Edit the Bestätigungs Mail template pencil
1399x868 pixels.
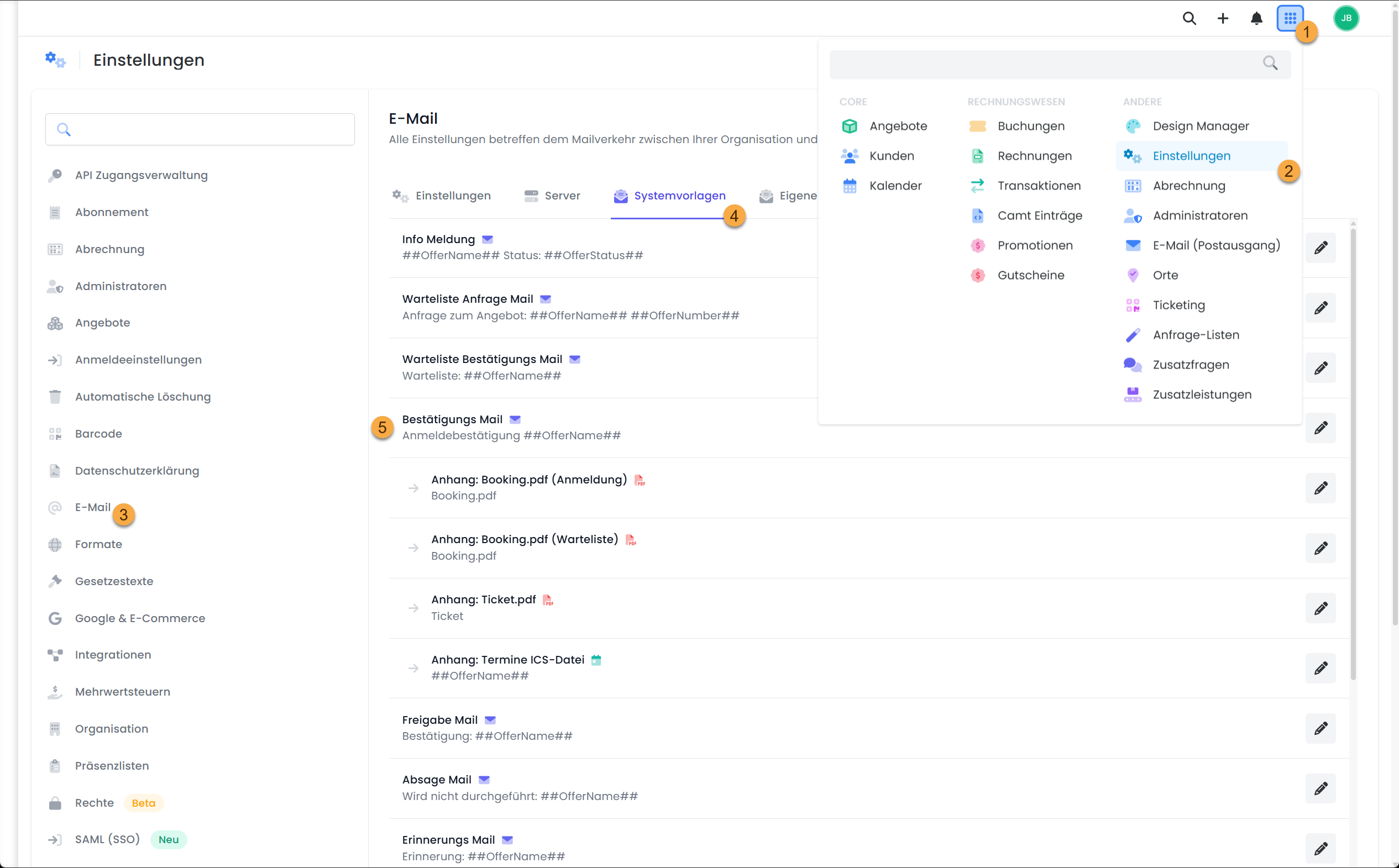click(x=1321, y=428)
